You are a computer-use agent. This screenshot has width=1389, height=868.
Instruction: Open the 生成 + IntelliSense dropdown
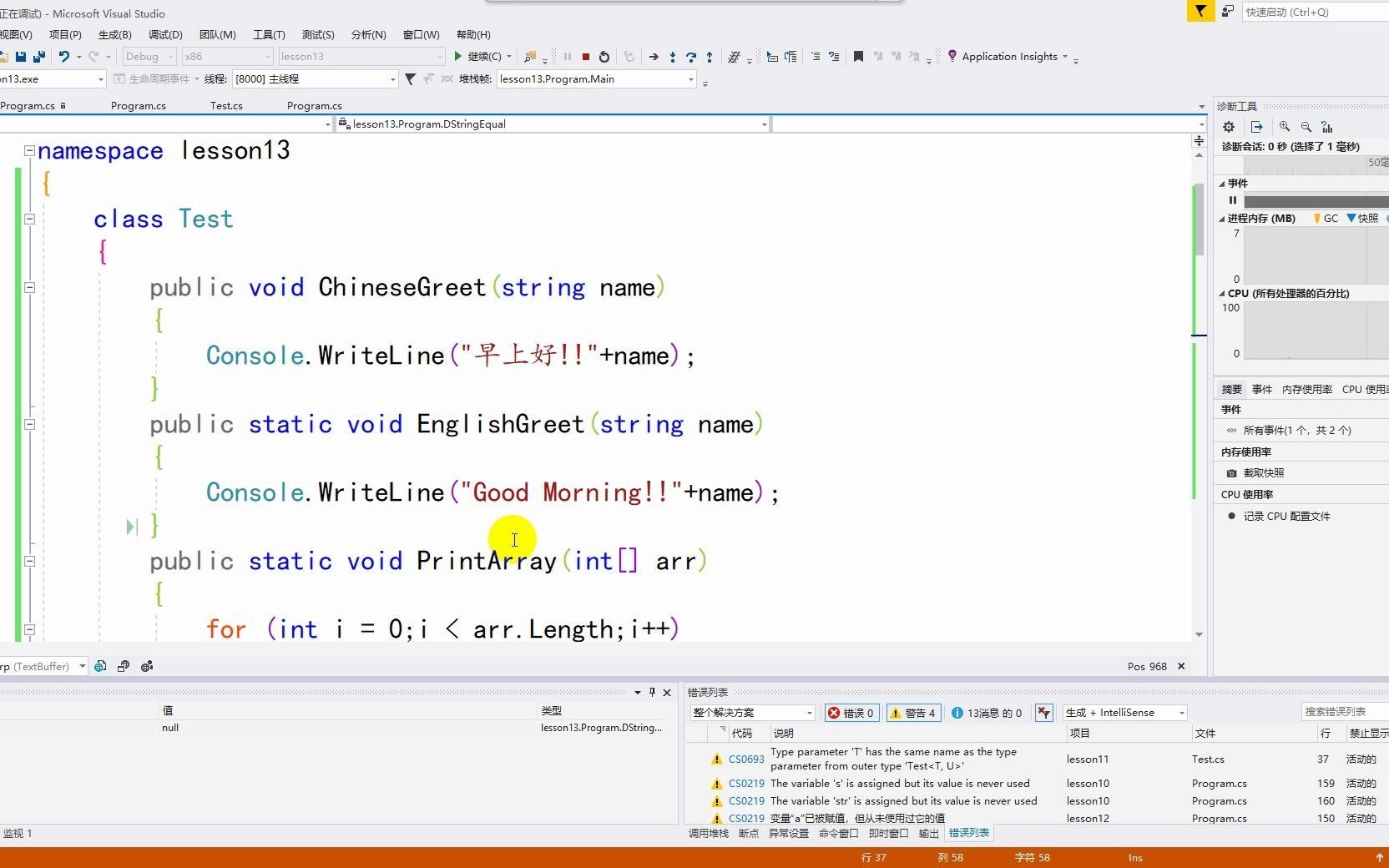pyautogui.click(x=1124, y=713)
